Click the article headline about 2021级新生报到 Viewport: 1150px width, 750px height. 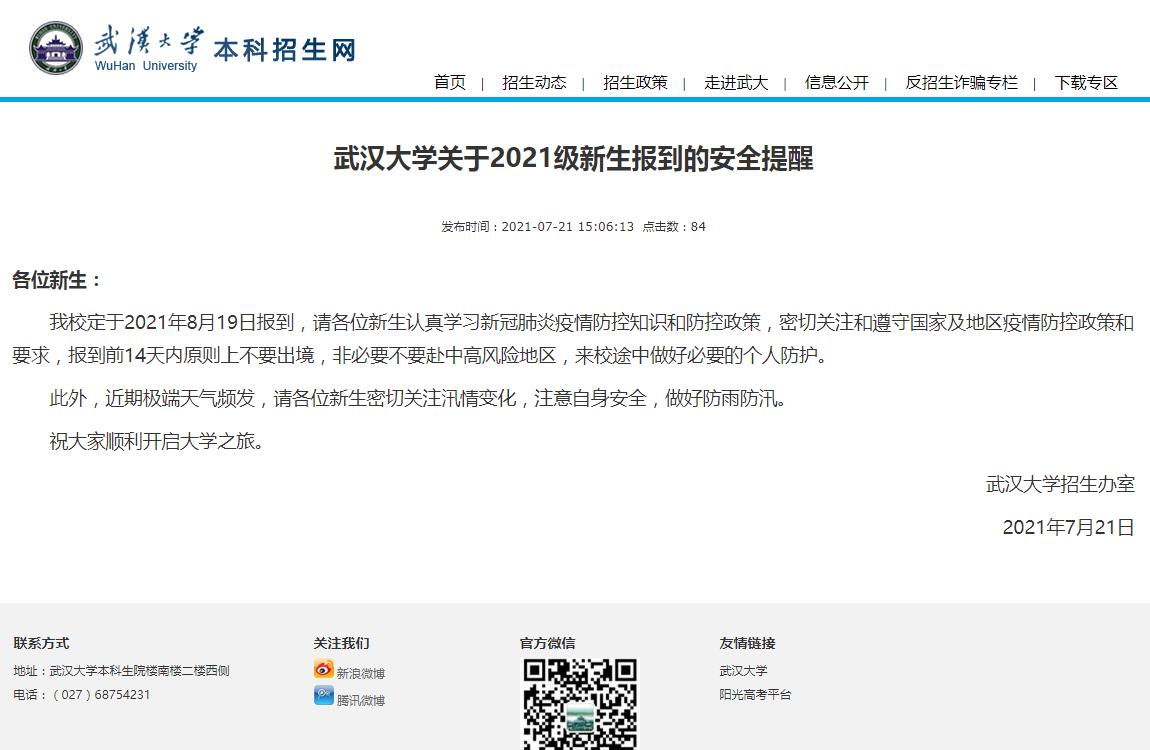(x=573, y=159)
